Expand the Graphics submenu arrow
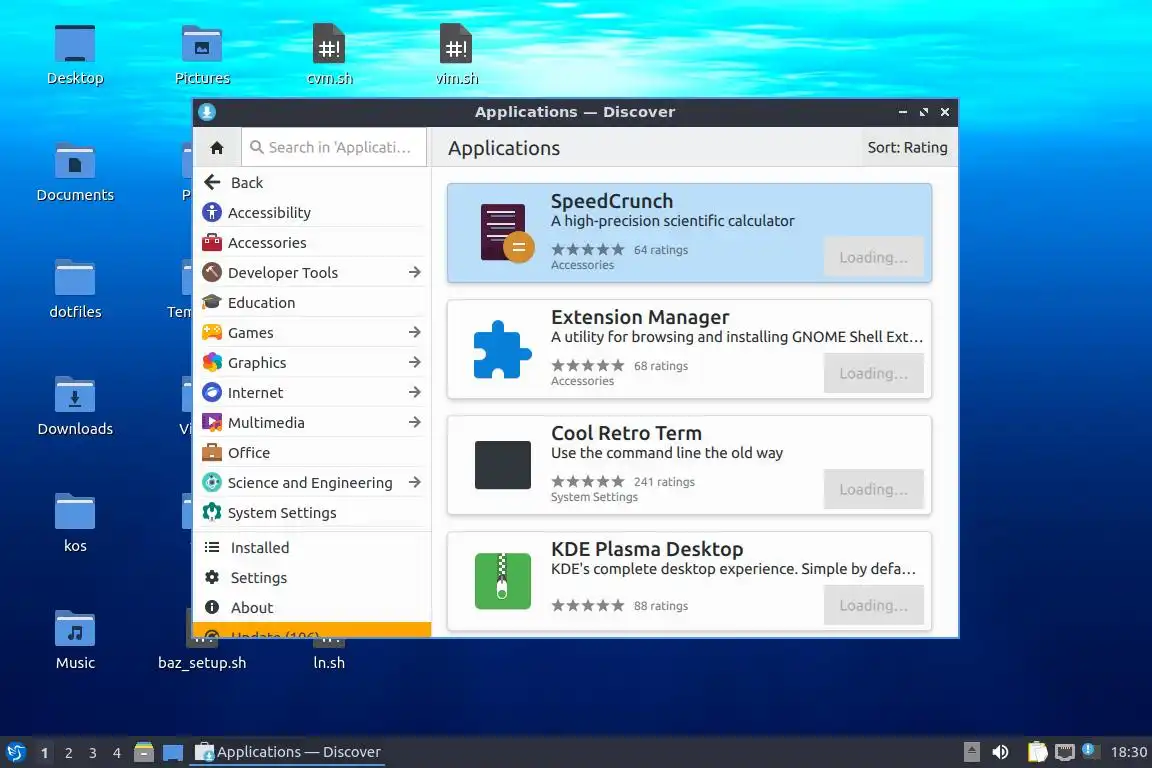Image resolution: width=1152 pixels, height=768 pixels. (414, 362)
